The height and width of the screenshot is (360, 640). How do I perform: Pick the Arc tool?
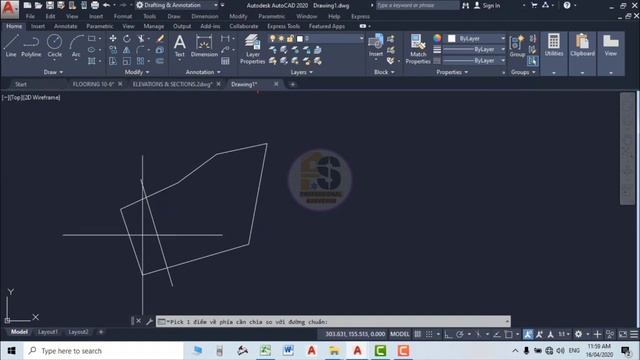[76, 45]
